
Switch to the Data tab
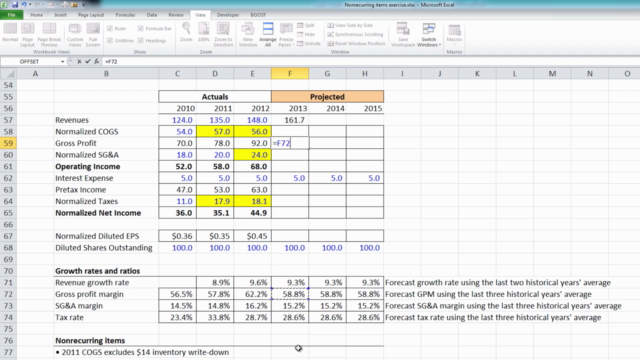152,15
